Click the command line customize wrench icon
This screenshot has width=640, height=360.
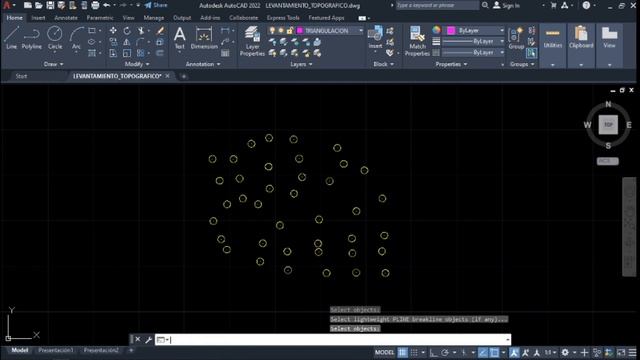click(x=149, y=340)
